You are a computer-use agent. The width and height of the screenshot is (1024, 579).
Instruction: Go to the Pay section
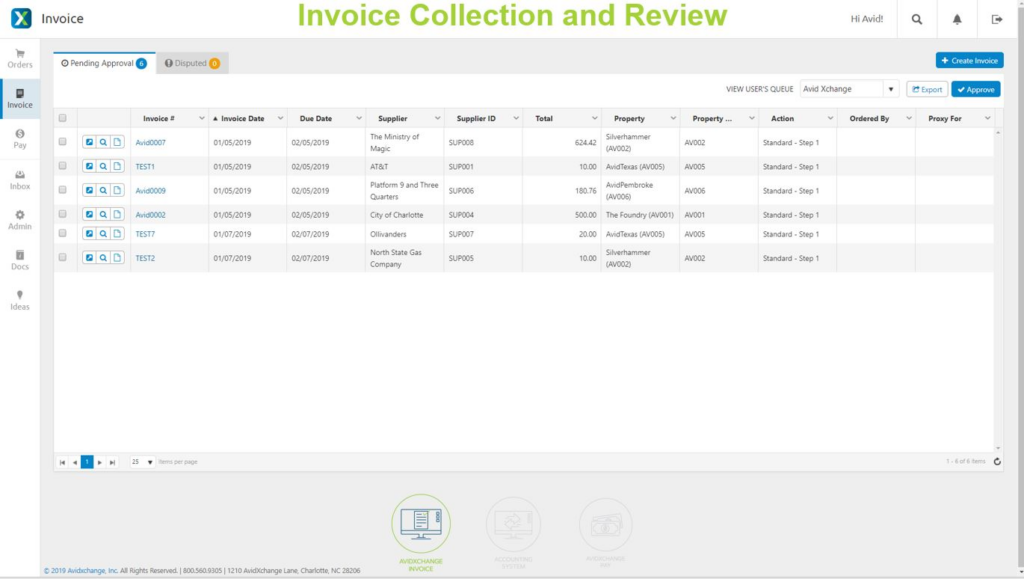point(20,139)
